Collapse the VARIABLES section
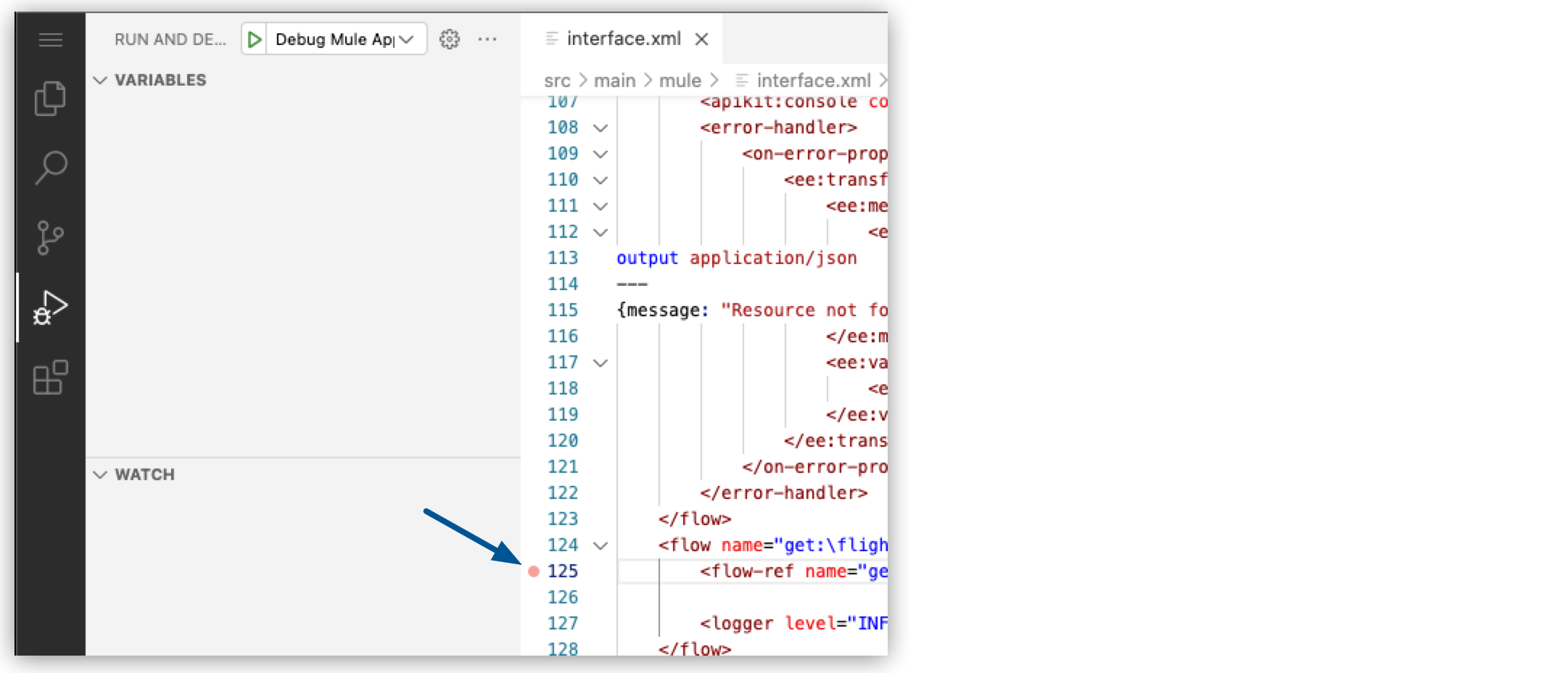 click(x=102, y=80)
